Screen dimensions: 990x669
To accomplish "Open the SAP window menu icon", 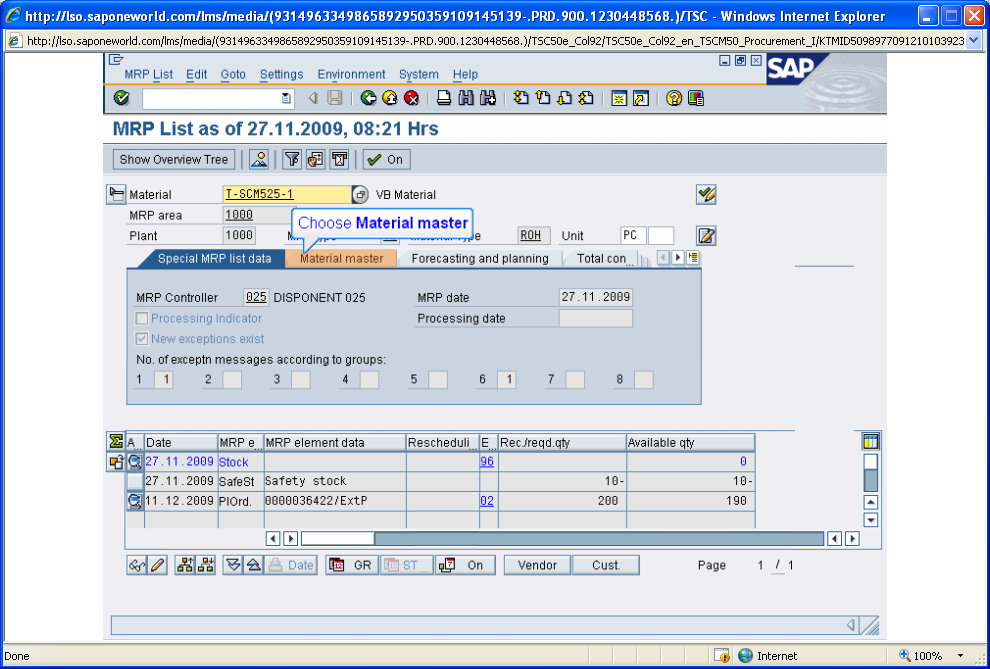I will point(116,60).
